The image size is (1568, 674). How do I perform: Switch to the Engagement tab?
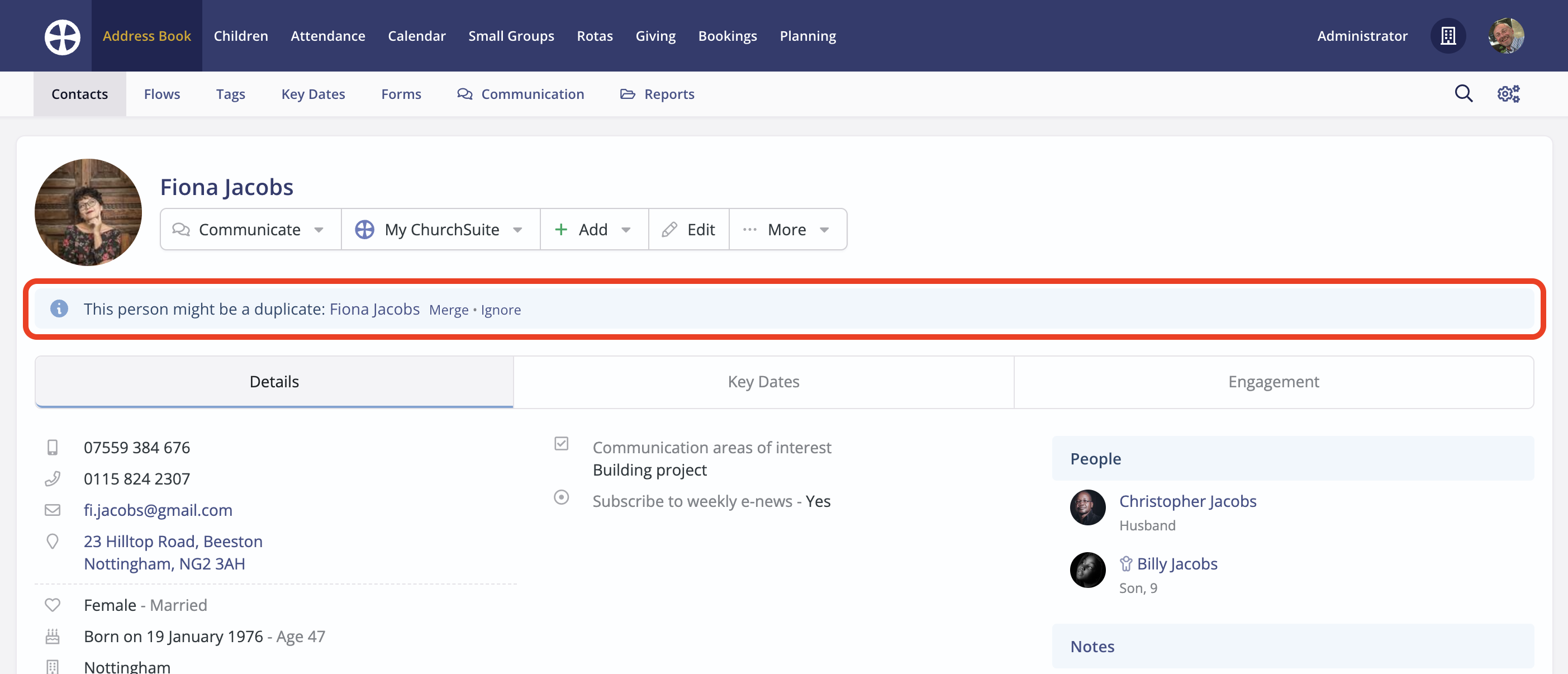click(x=1273, y=382)
